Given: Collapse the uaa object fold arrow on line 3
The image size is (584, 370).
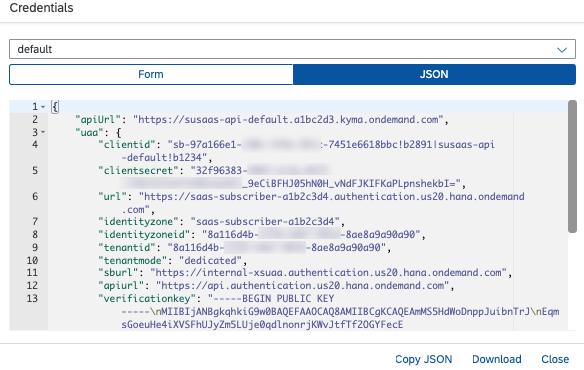Looking at the screenshot, I should pyautogui.click(x=43, y=132).
